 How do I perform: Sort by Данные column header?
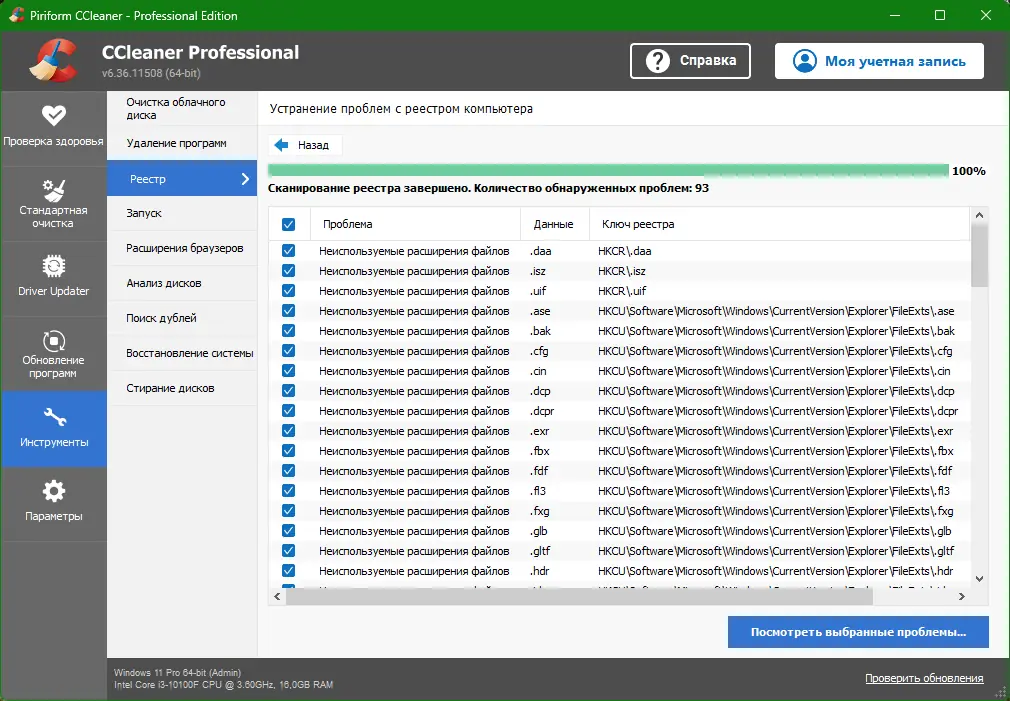[555, 224]
